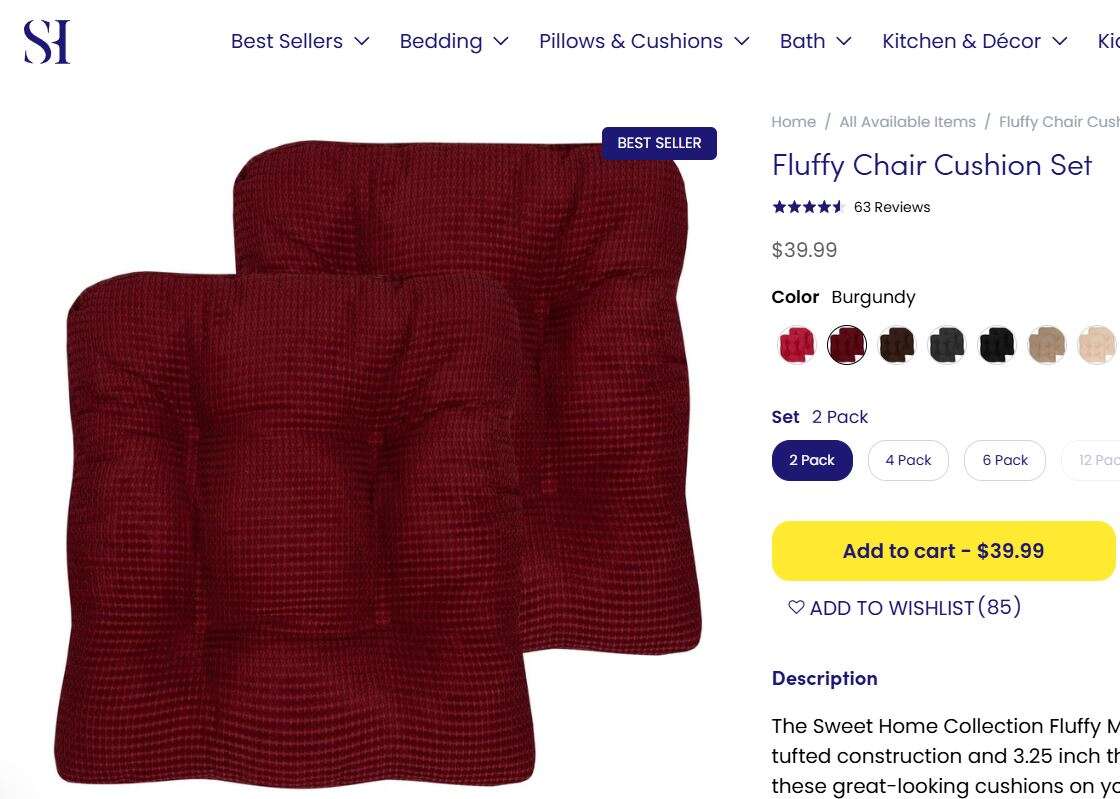The height and width of the screenshot is (799, 1120).
Task: Open the Bedding navigation menu
Action: pyautogui.click(x=441, y=41)
